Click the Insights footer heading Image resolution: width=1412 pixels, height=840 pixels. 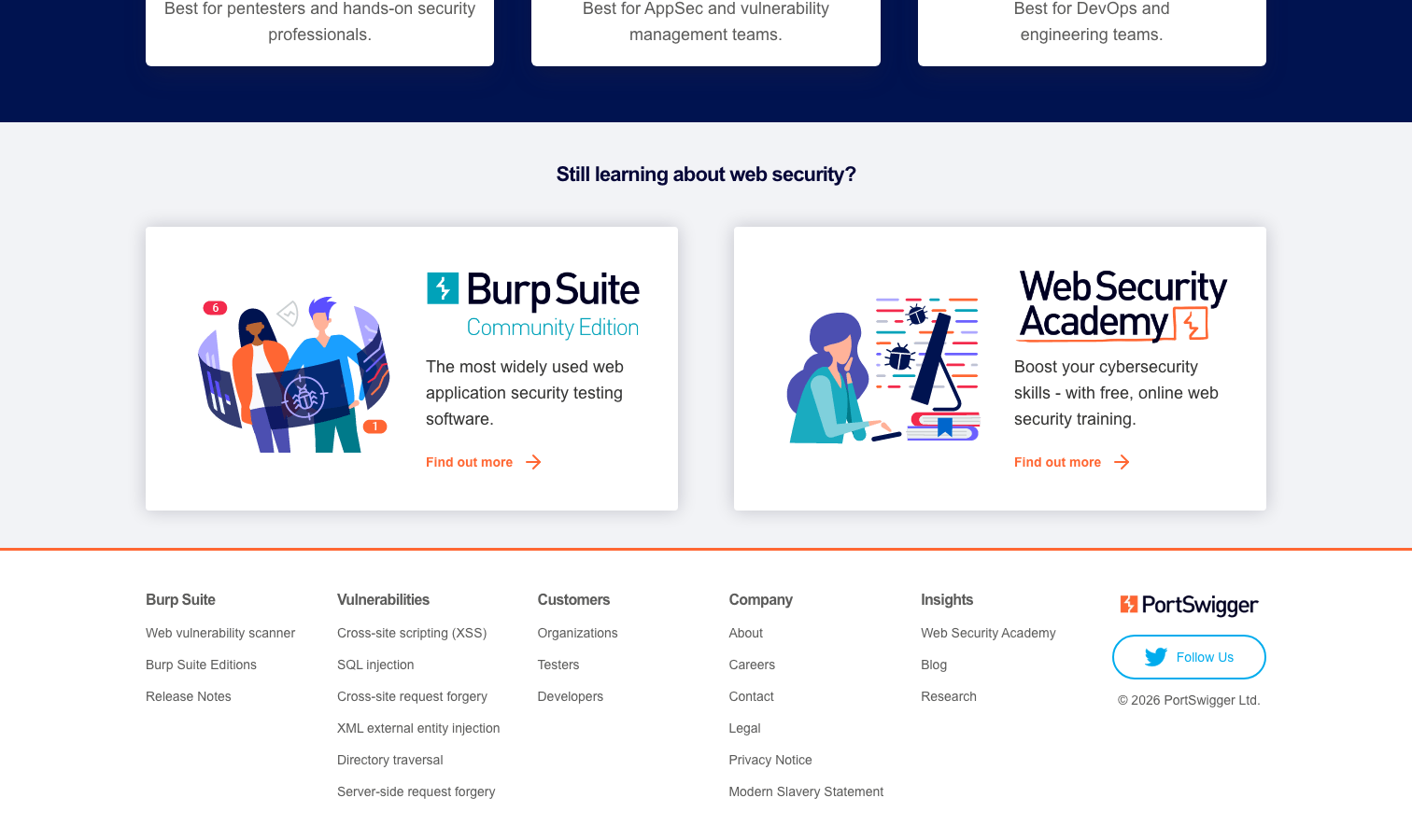947,600
